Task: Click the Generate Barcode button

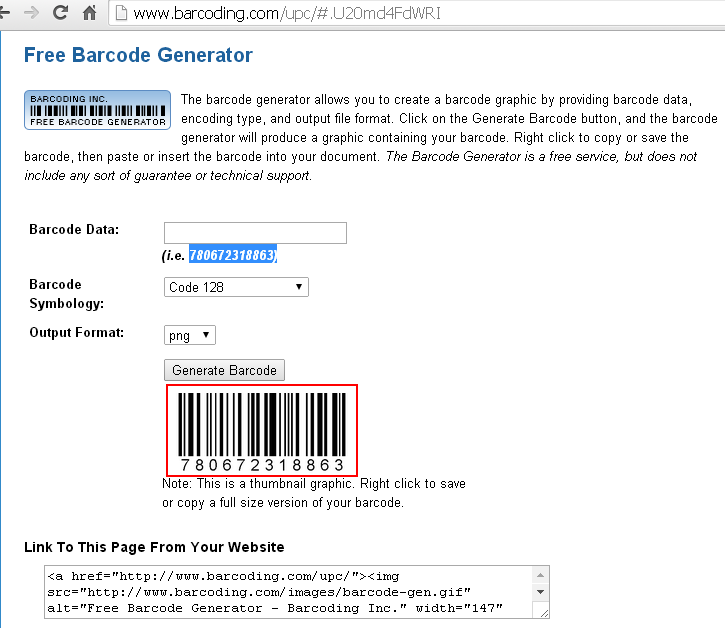Action: (x=224, y=370)
